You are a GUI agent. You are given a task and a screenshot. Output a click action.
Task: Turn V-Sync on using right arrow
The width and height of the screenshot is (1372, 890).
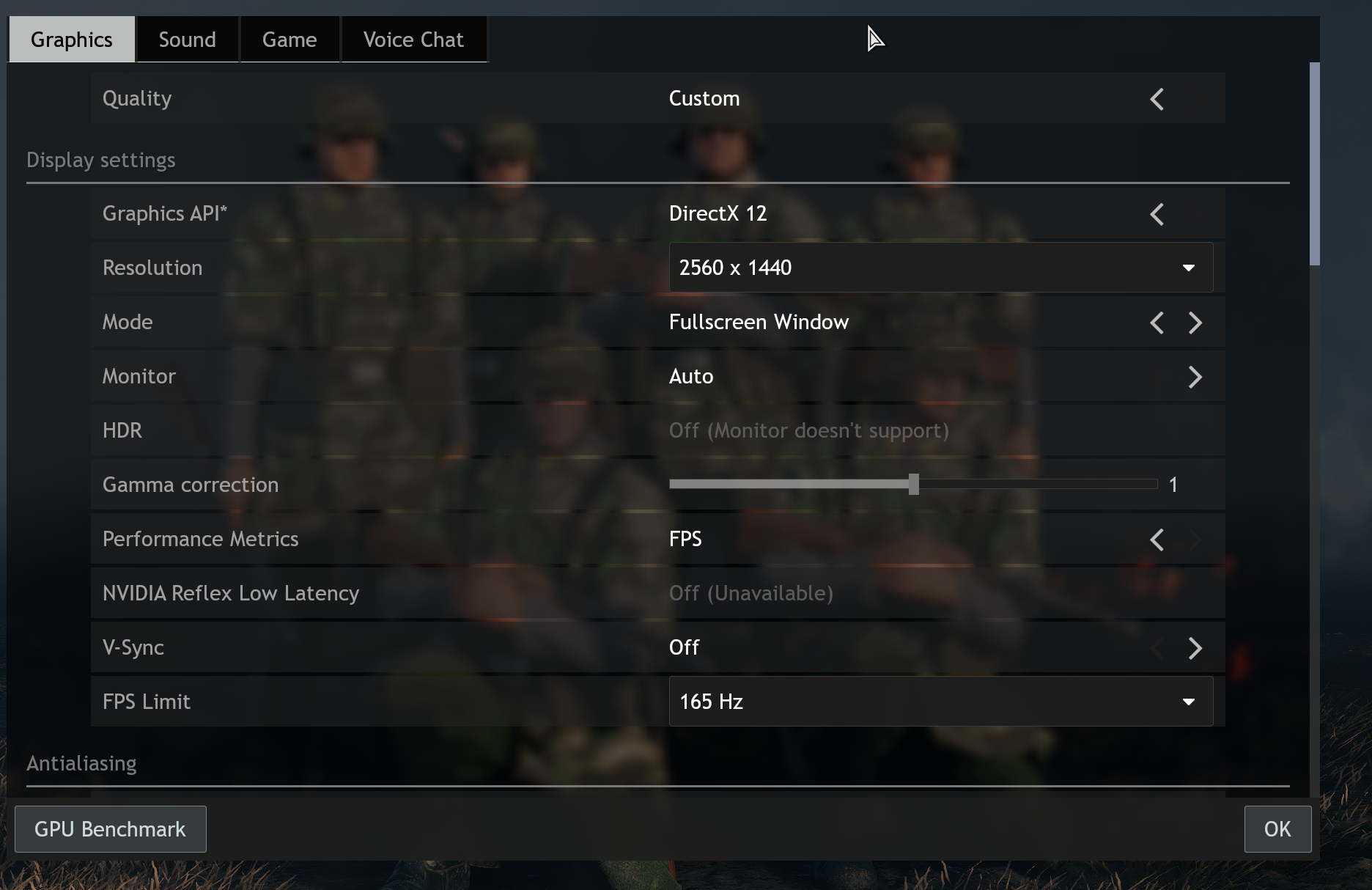(x=1195, y=648)
